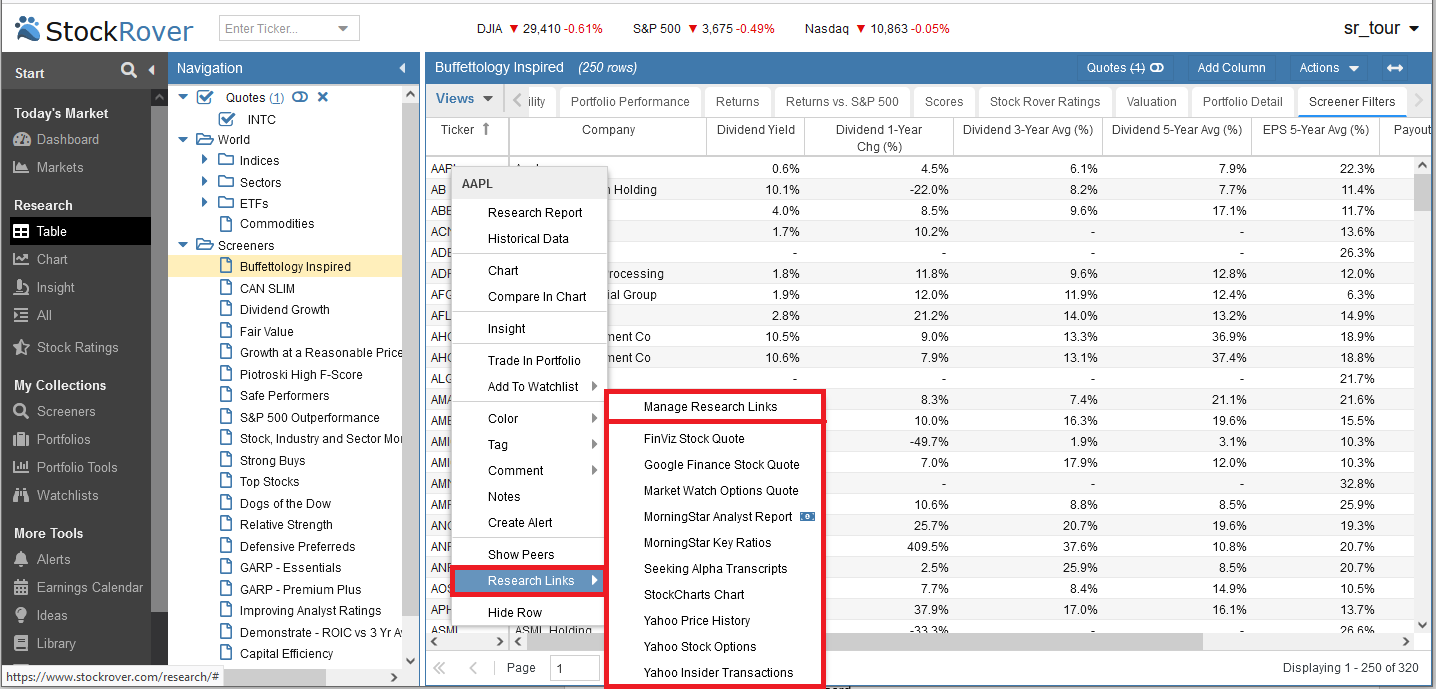Open the Dashboard from Today's Market
Image resolution: width=1436 pixels, height=689 pixels.
[x=68, y=139]
